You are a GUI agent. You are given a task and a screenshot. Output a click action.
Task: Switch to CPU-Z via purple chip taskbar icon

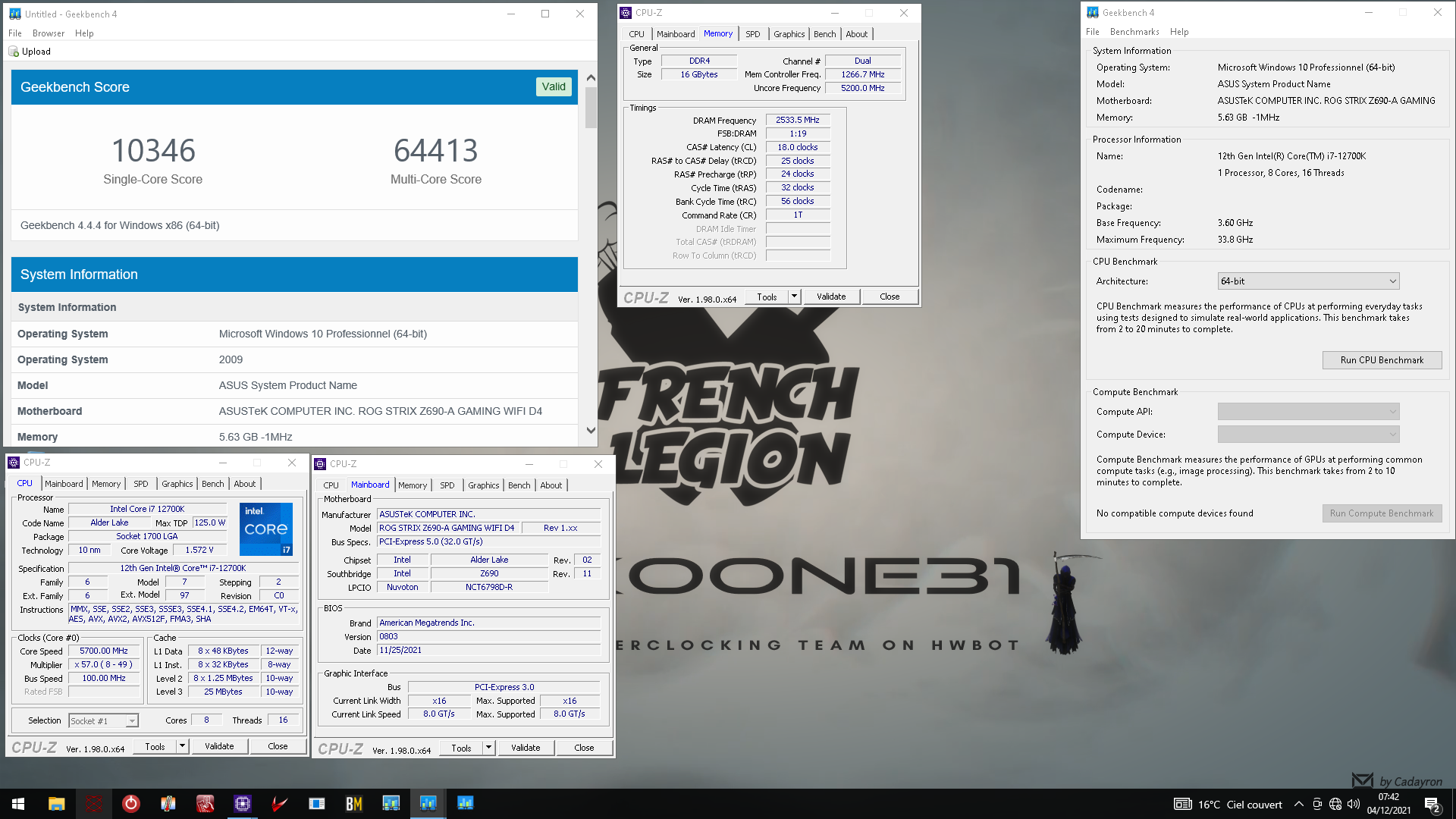242,804
